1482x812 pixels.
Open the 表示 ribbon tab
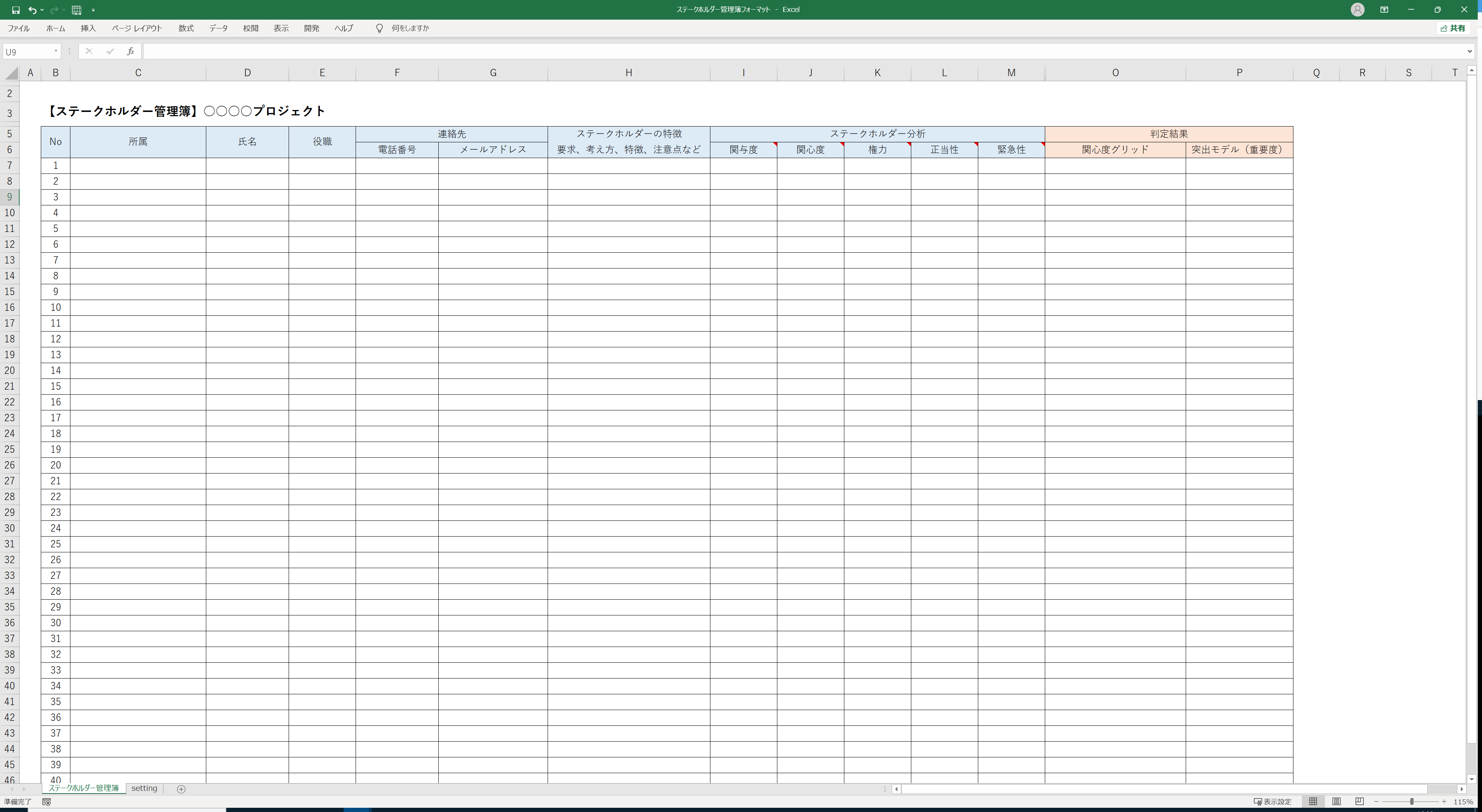click(x=281, y=28)
